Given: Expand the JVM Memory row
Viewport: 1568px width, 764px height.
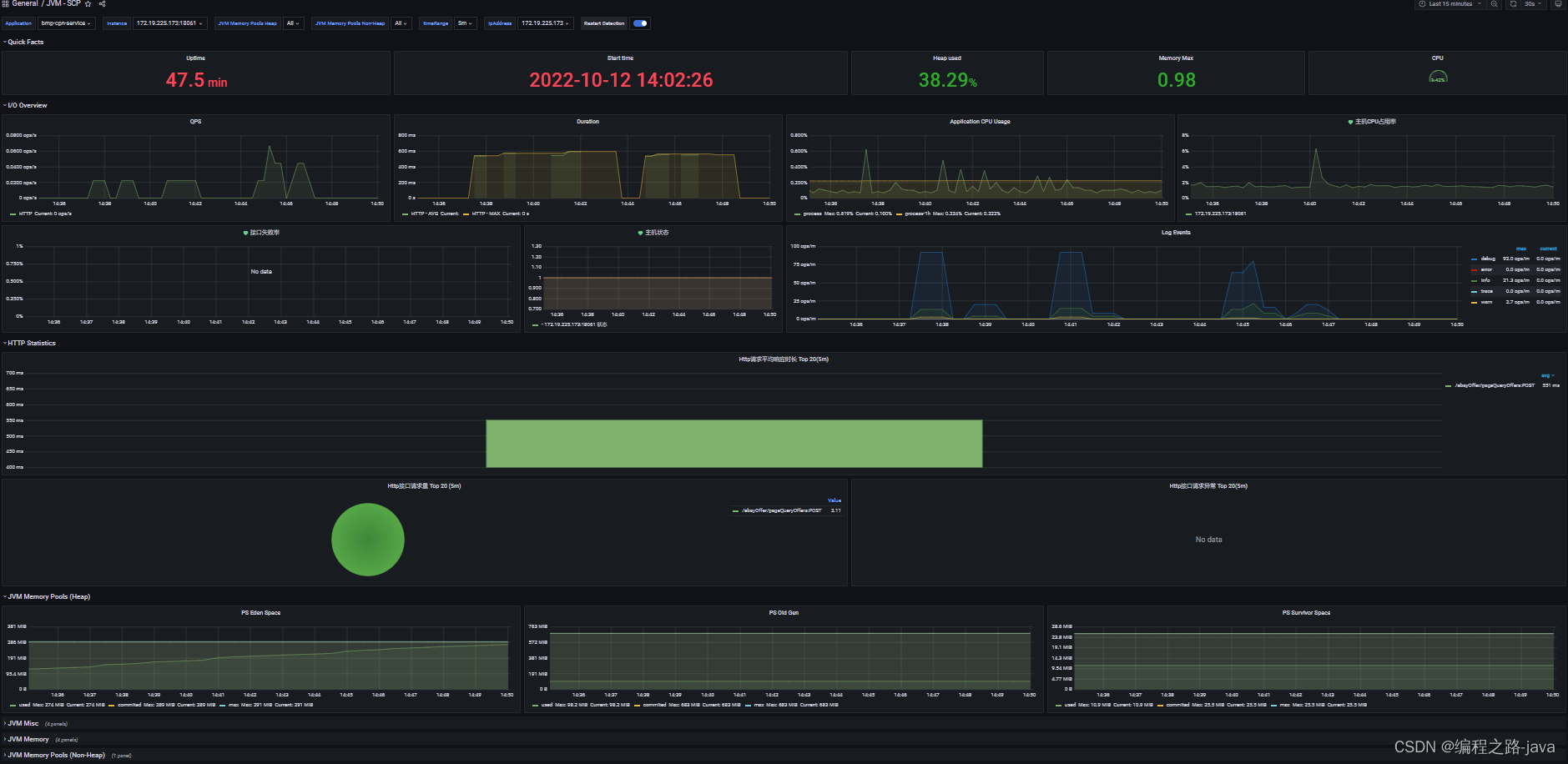Looking at the screenshot, I should point(27,739).
